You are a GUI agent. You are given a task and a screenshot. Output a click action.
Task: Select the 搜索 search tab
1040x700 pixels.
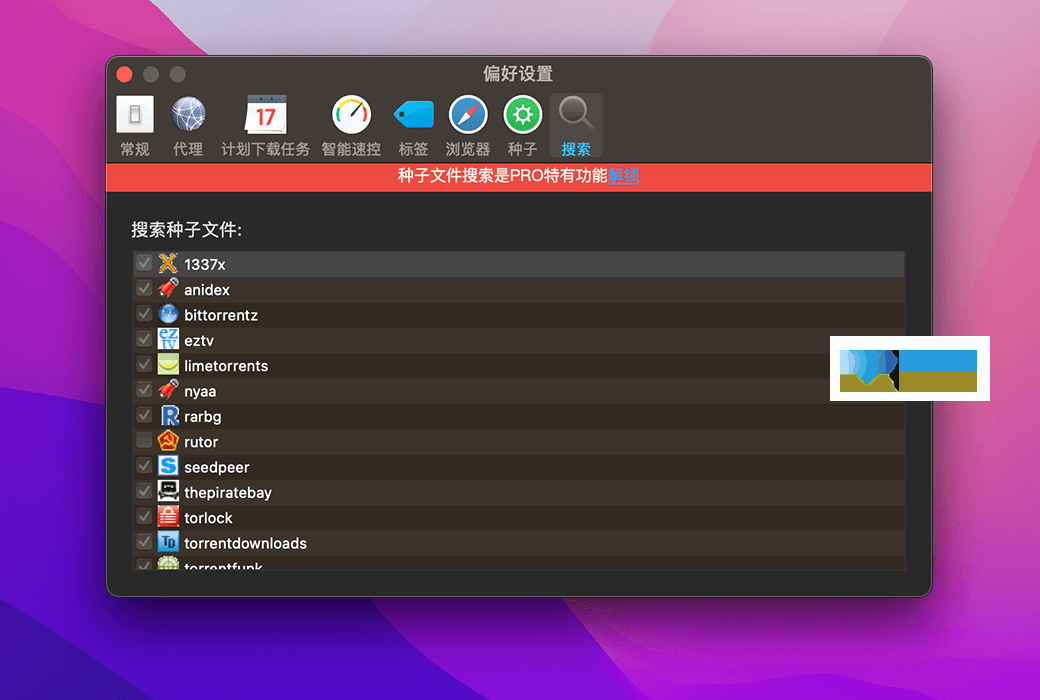pos(576,126)
